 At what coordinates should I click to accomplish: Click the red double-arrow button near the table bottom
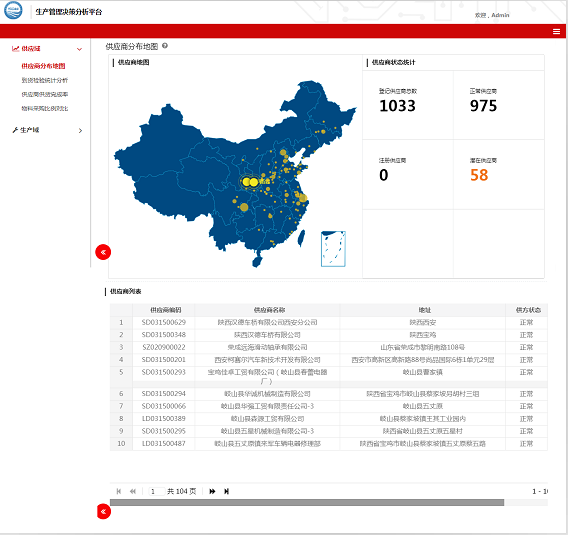(x=104, y=511)
